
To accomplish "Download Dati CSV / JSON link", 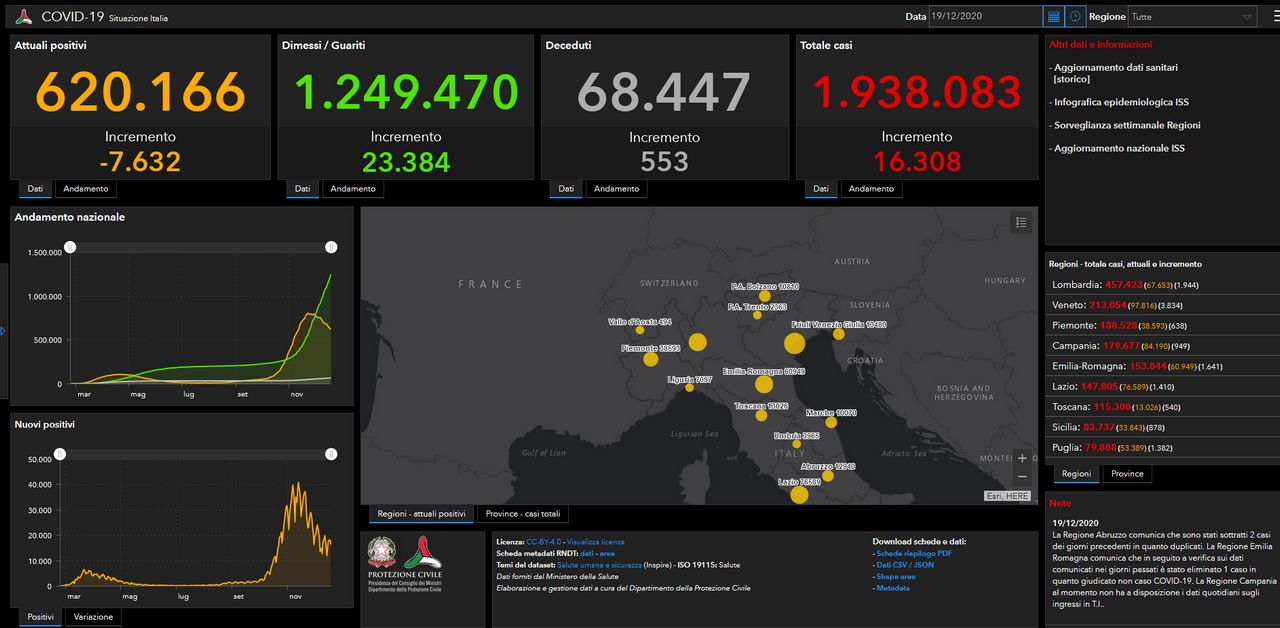I will [904, 565].
